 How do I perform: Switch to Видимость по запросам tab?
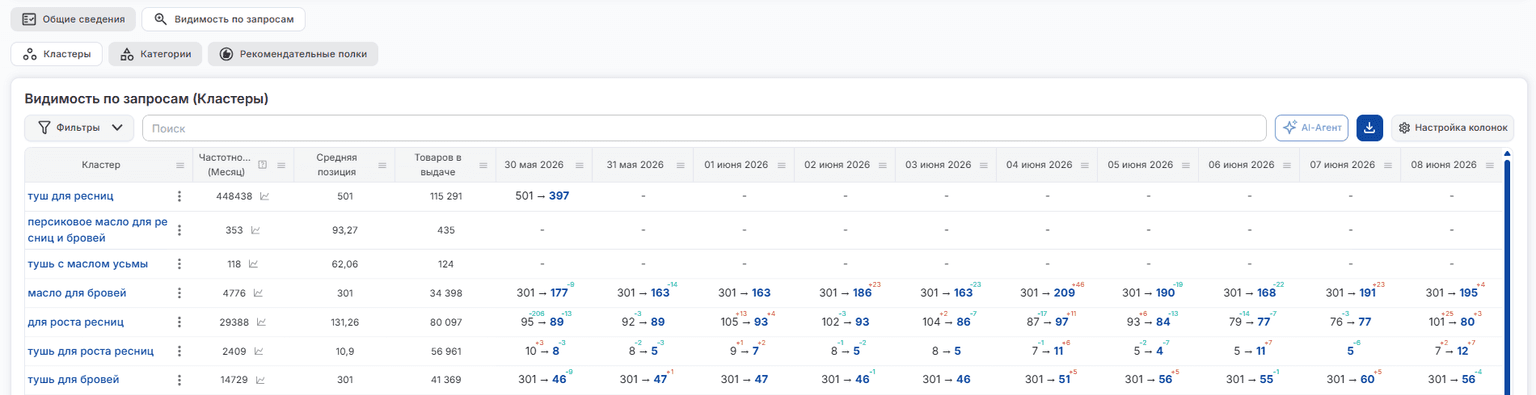click(224, 19)
